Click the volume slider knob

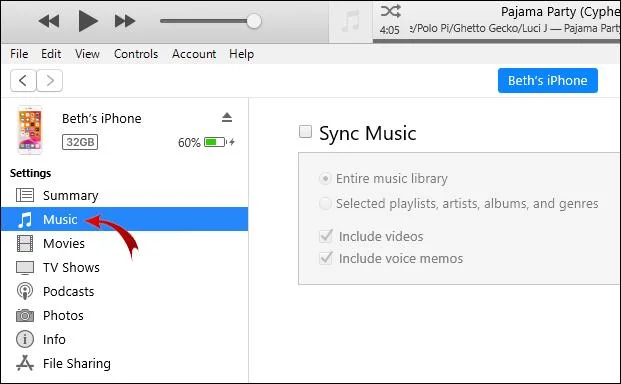tap(254, 21)
